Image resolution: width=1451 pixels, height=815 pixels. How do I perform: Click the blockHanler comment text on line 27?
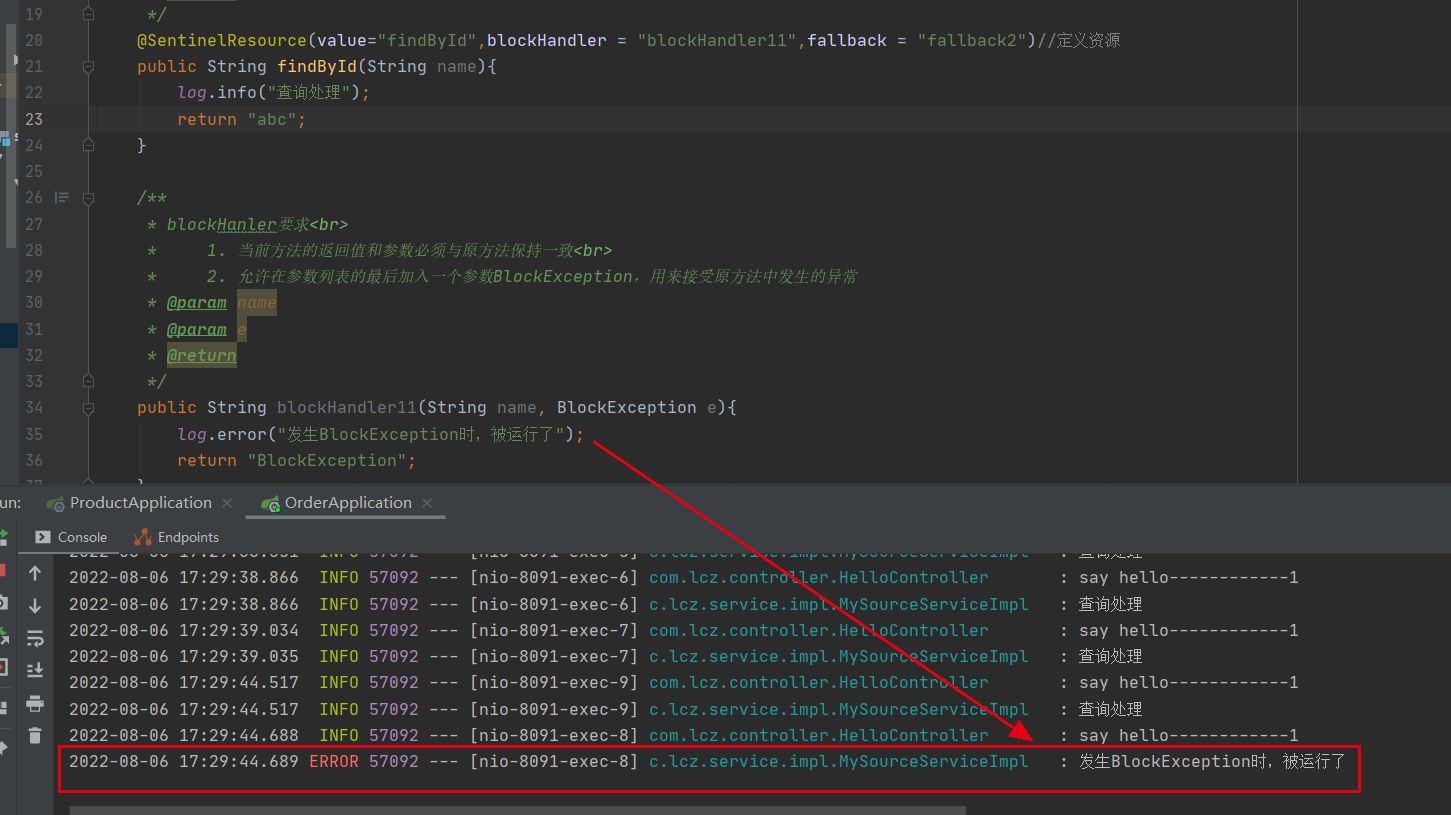pos(257,224)
